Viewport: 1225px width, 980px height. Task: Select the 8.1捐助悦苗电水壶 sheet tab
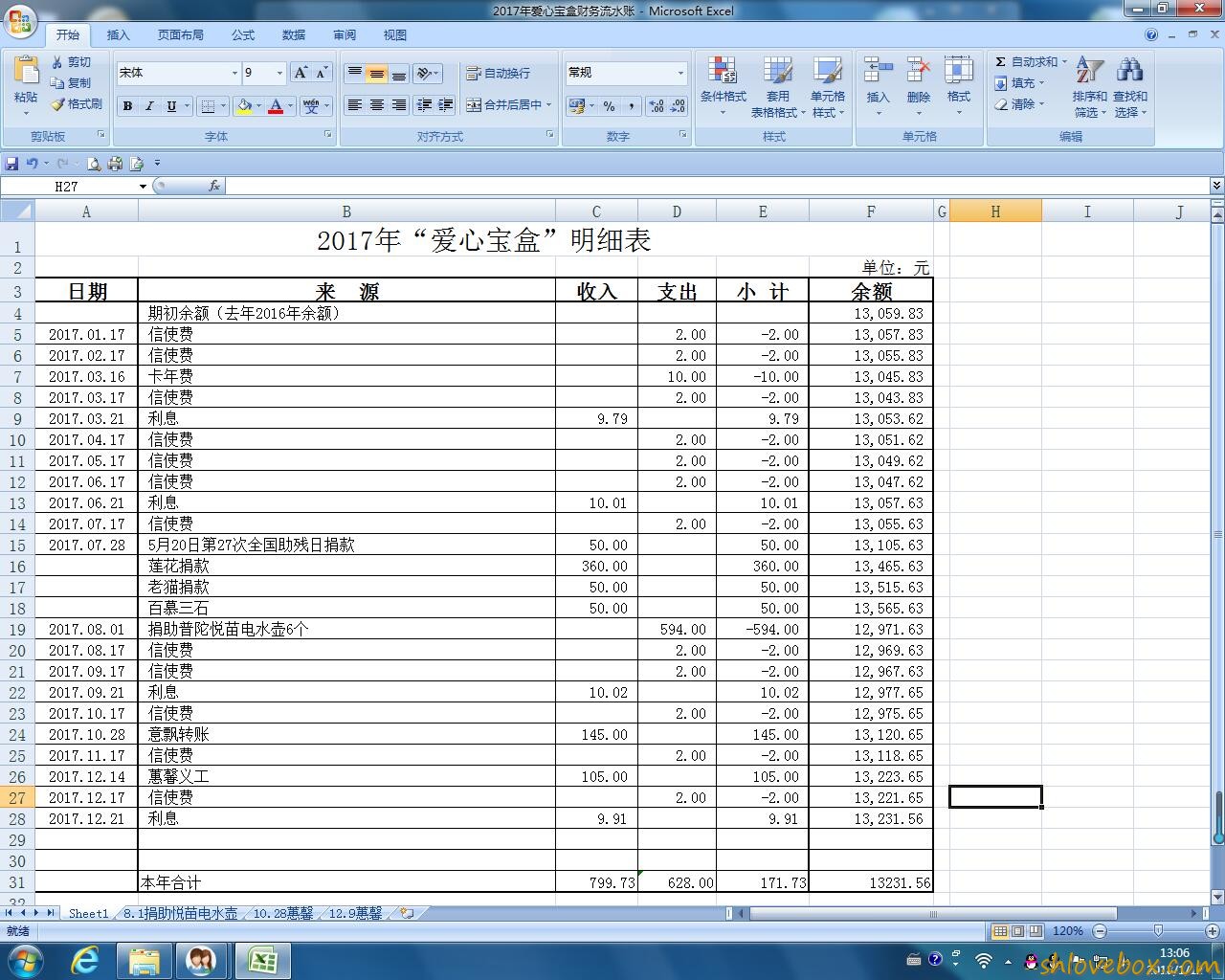pos(180,914)
